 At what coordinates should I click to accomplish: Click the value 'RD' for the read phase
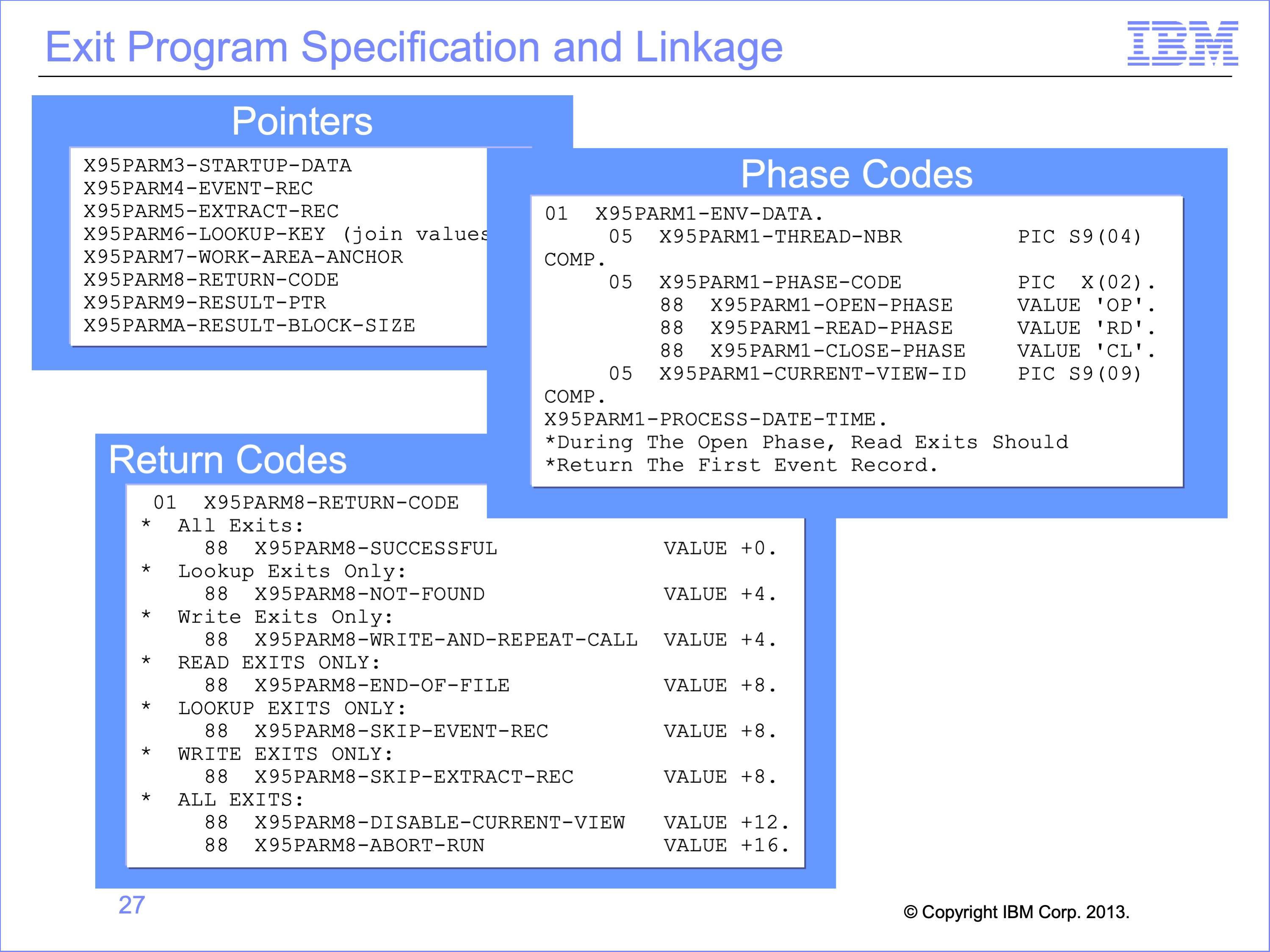(x=1120, y=328)
